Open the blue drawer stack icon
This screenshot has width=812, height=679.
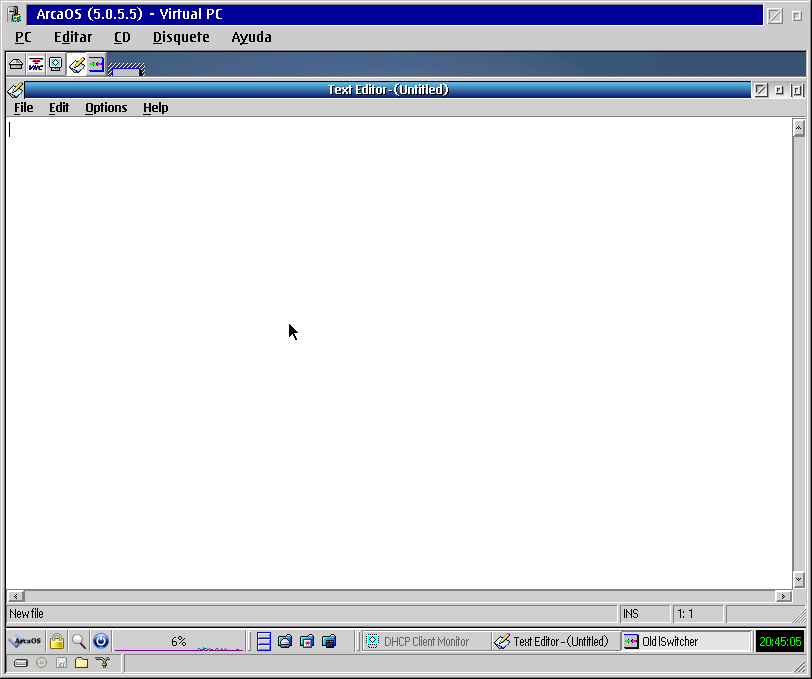[x=264, y=641]
